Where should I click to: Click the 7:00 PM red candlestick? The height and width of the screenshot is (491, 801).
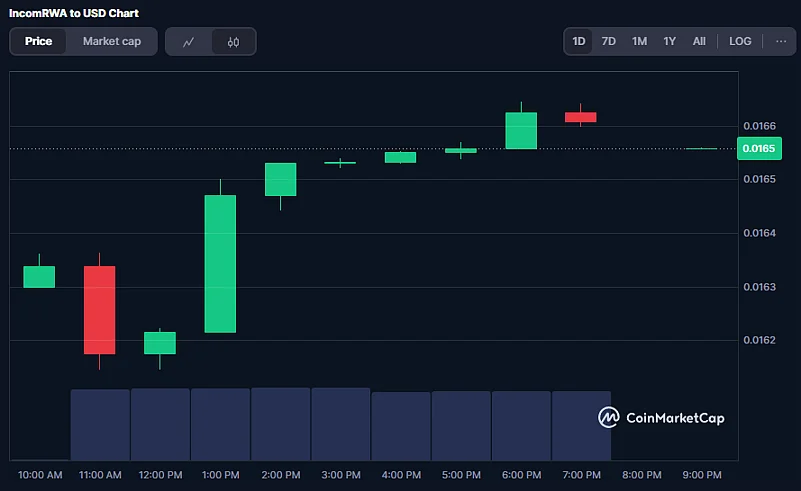(581, 117)
